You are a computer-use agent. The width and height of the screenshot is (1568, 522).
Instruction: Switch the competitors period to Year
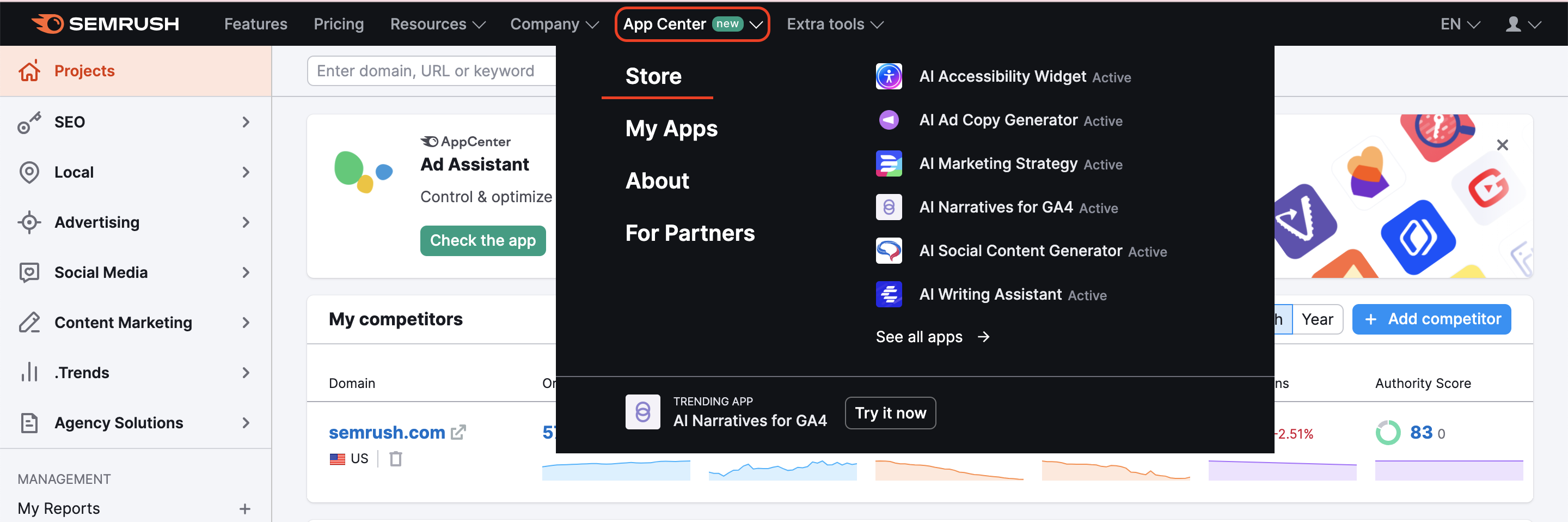point(1317,319)
